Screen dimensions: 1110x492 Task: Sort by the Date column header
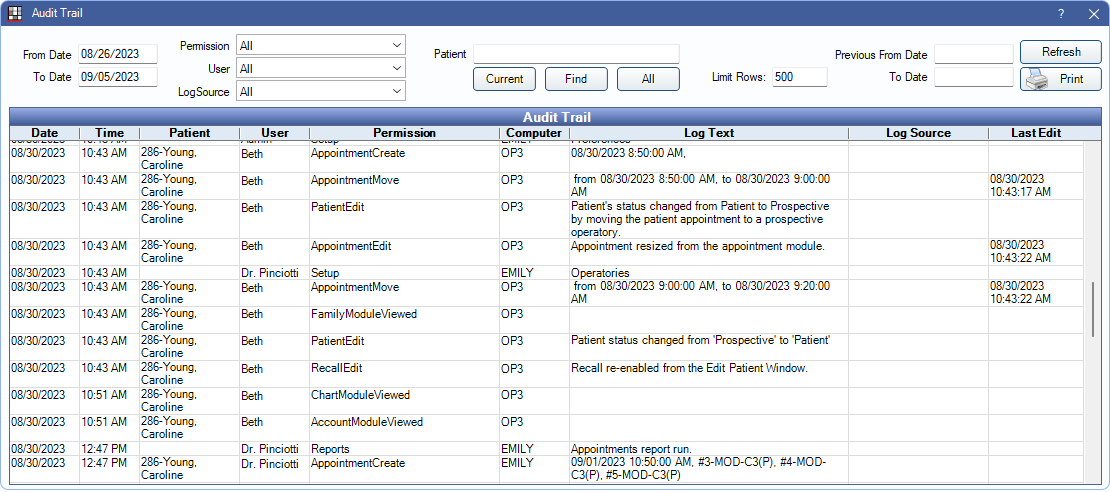[x=45, y=133]
